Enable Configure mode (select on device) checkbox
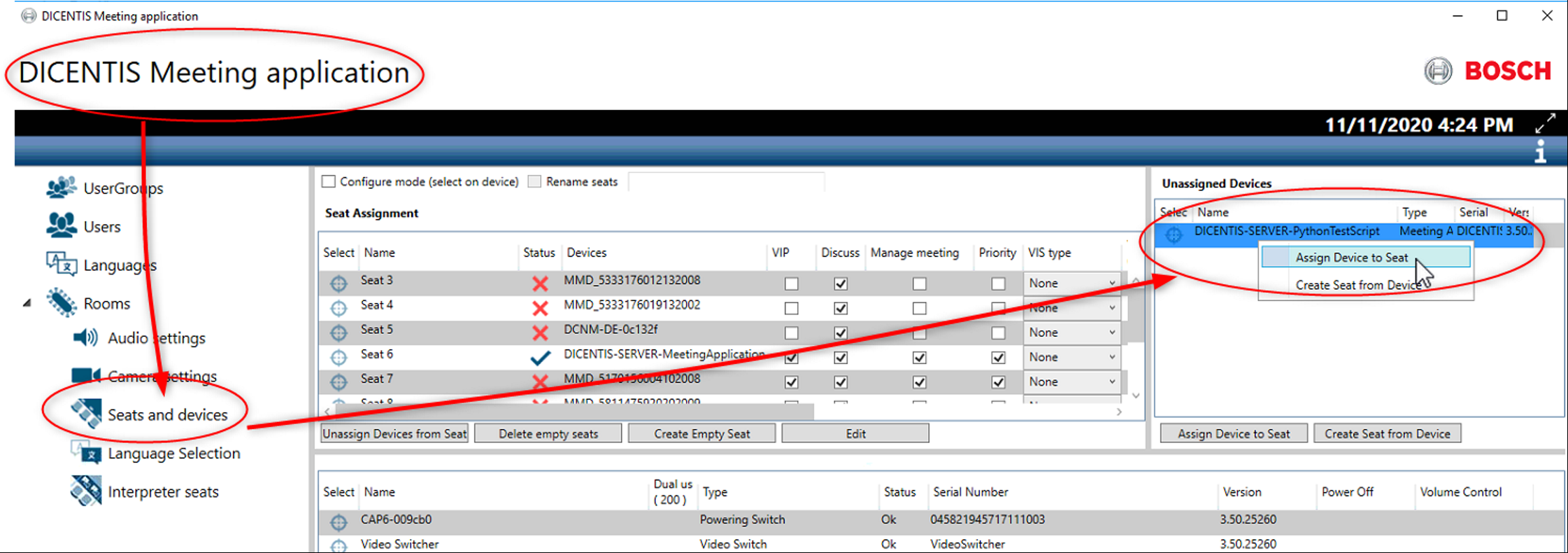The width and height of the screenshot is (1568, 553). (x=329, y=181)
